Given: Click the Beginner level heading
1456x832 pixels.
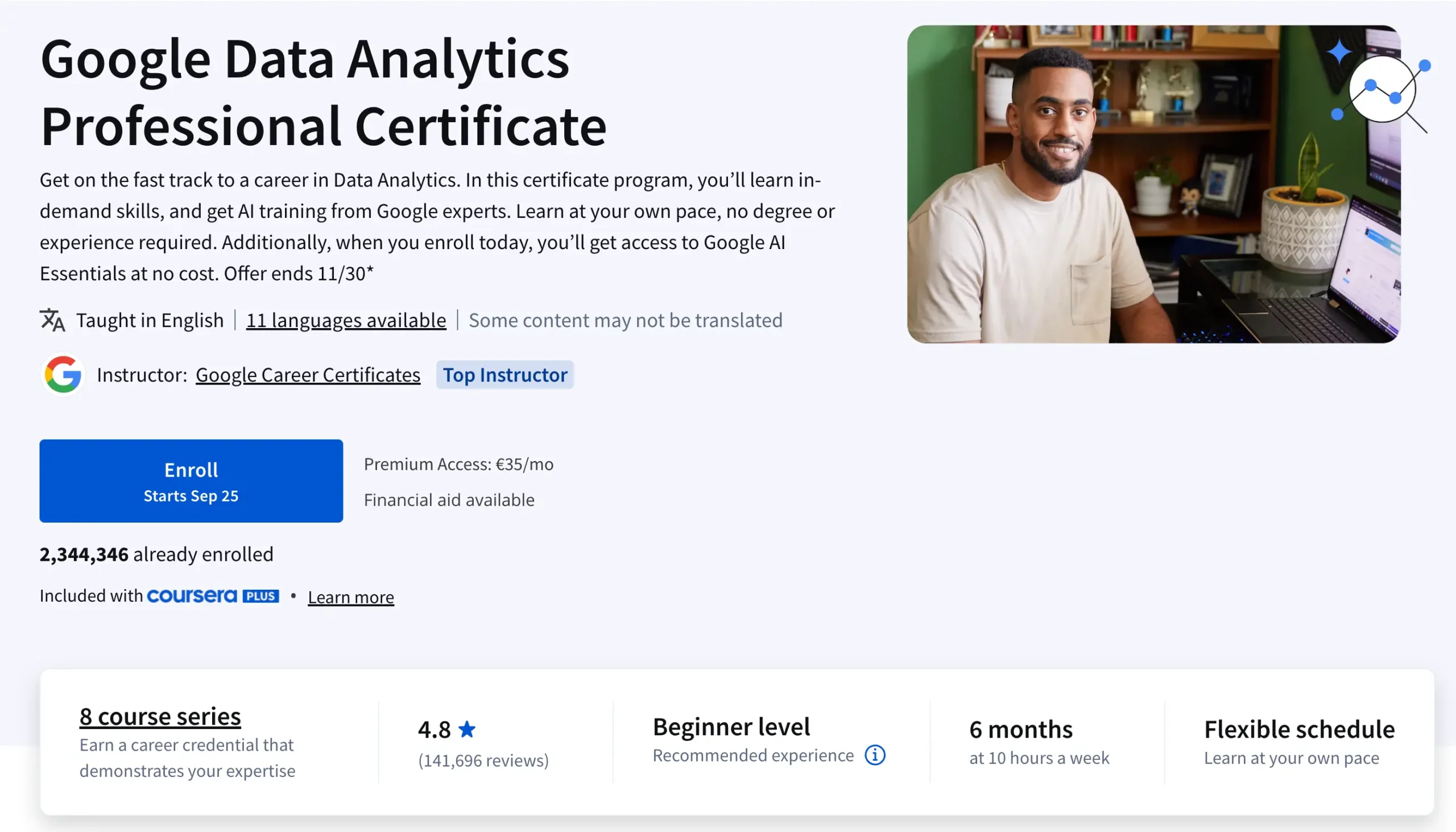Looking at the screenshot, I should click(x=731, y=727).
